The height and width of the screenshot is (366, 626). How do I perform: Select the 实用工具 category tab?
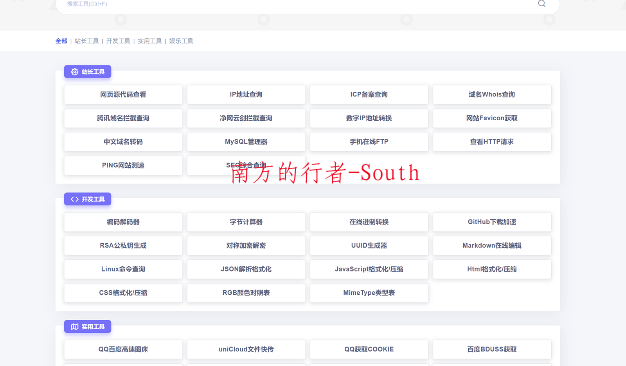tap(150, 41)
